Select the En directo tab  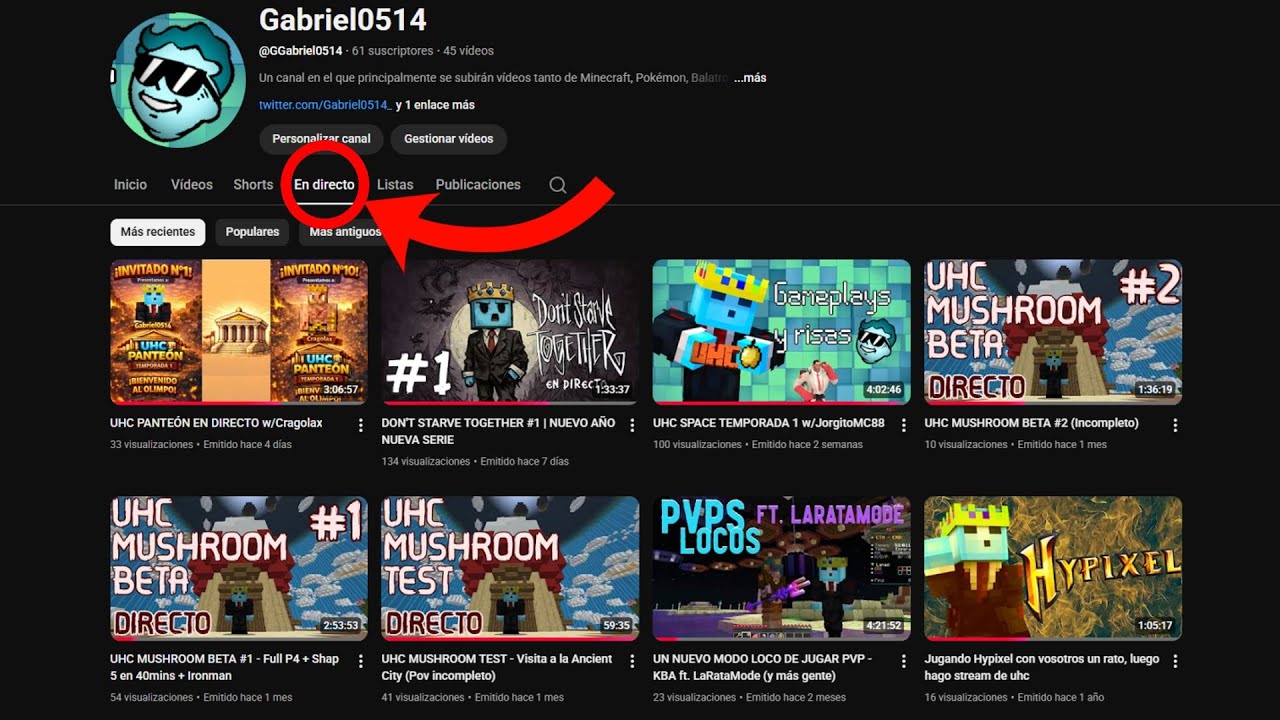point(324,185)
